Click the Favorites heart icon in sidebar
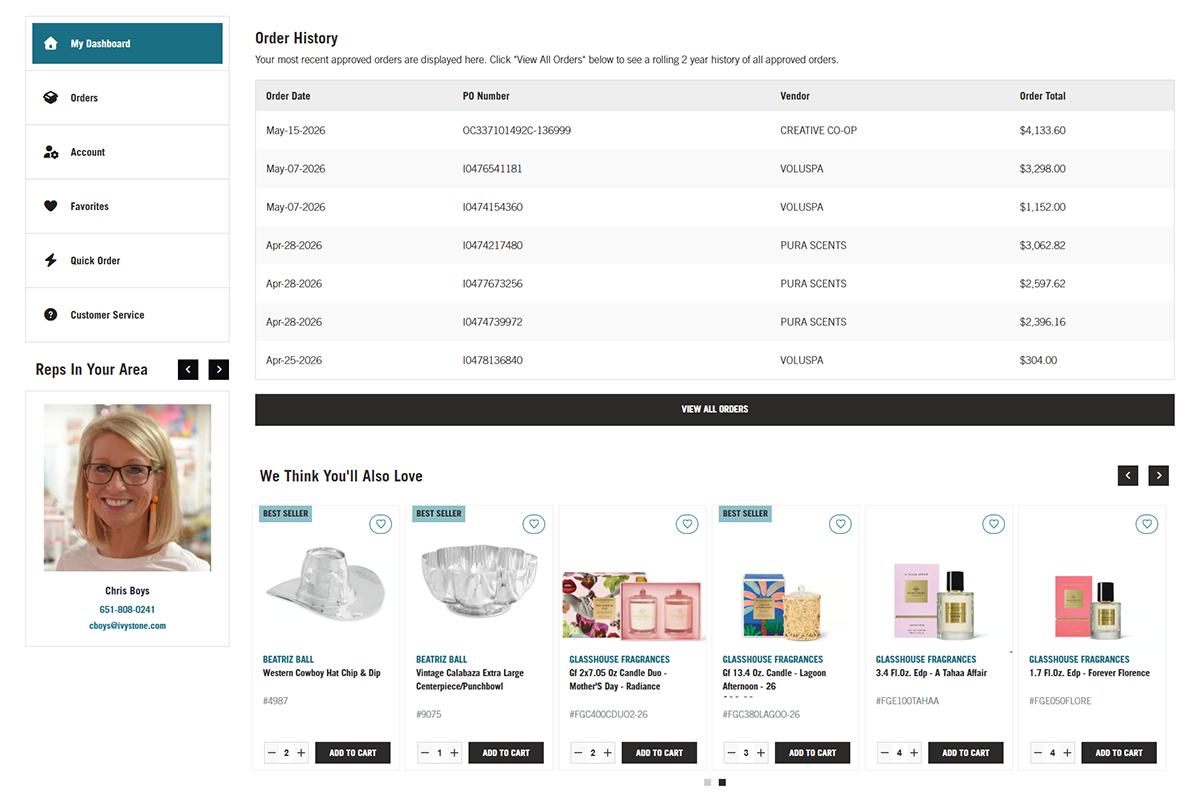This screenshot has height=800, width=1200. (x=51, y=206)
